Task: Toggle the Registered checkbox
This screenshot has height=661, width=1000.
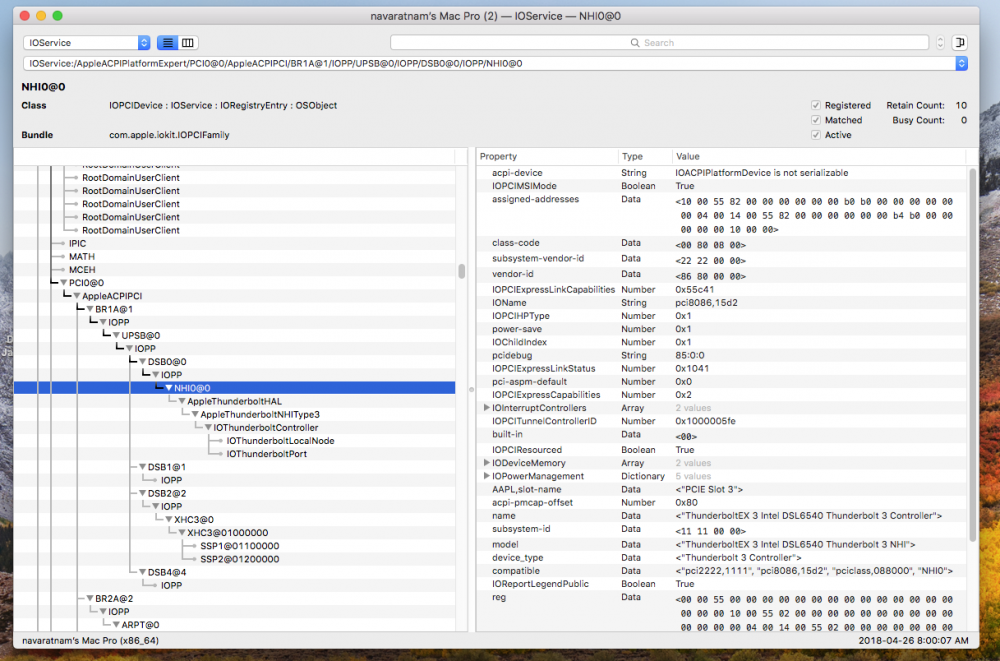Action: 815,105
